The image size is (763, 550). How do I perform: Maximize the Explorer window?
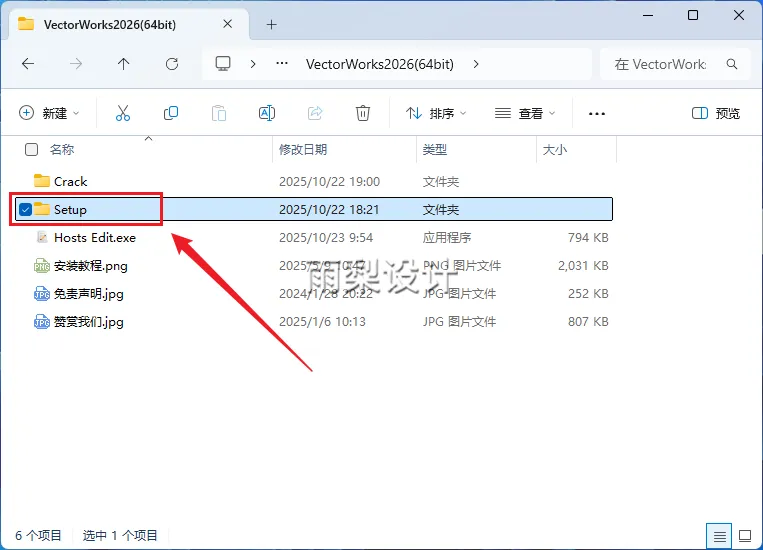coord(693,16)
